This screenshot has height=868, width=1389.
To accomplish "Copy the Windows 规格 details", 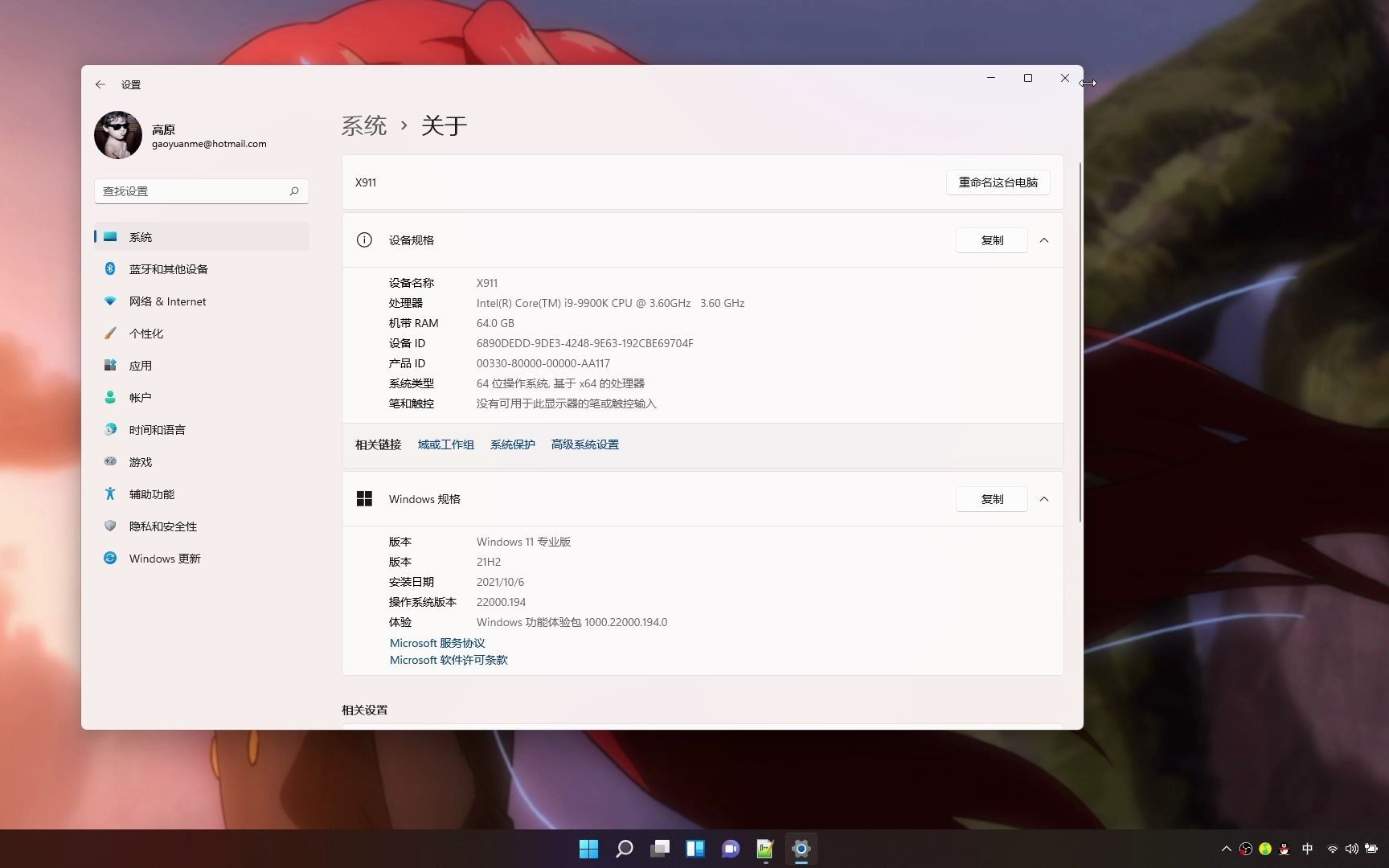I will pos(992,499).
